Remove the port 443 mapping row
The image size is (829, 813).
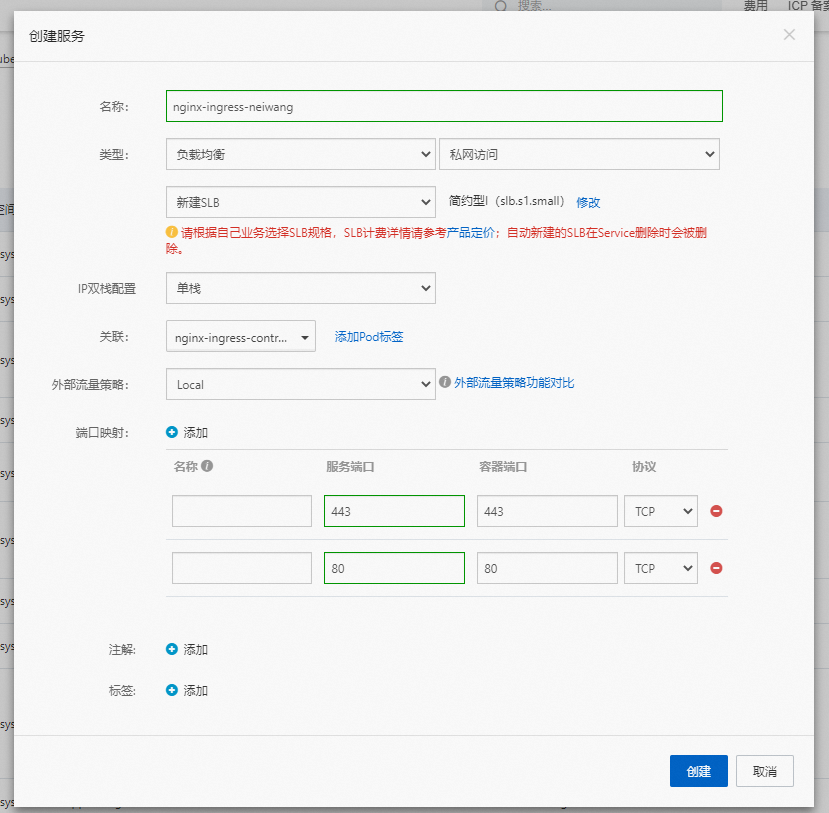pos(716,511)
